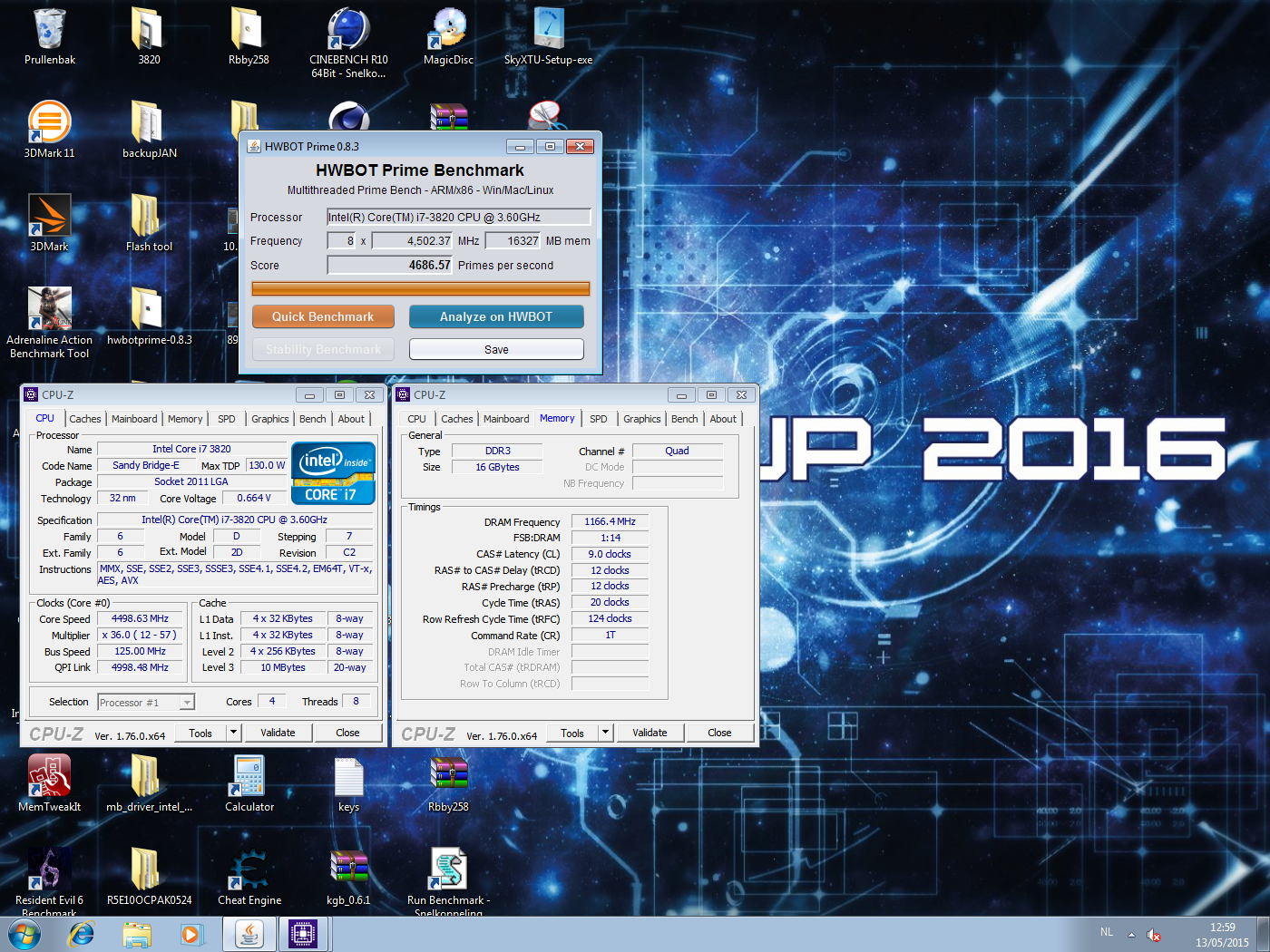Open SkyXTU-Setup-exe icon
Image resolution: width=1270 pixels, height=952 pixels.
tap(548, 36)
